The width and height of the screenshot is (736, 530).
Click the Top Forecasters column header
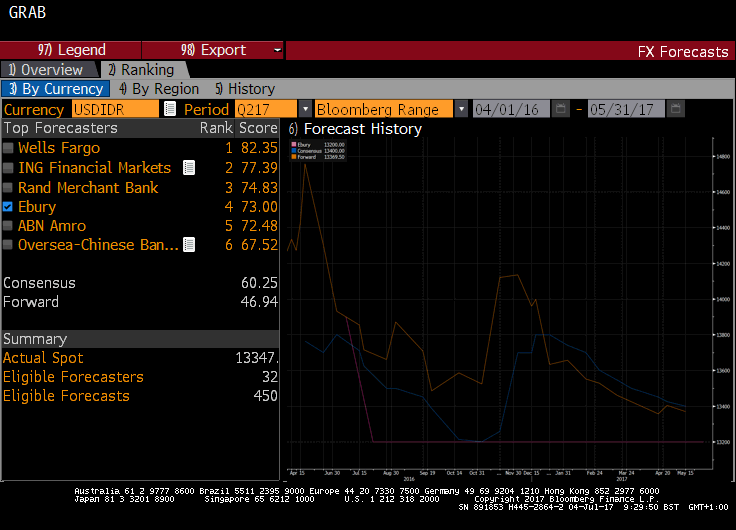60,128
